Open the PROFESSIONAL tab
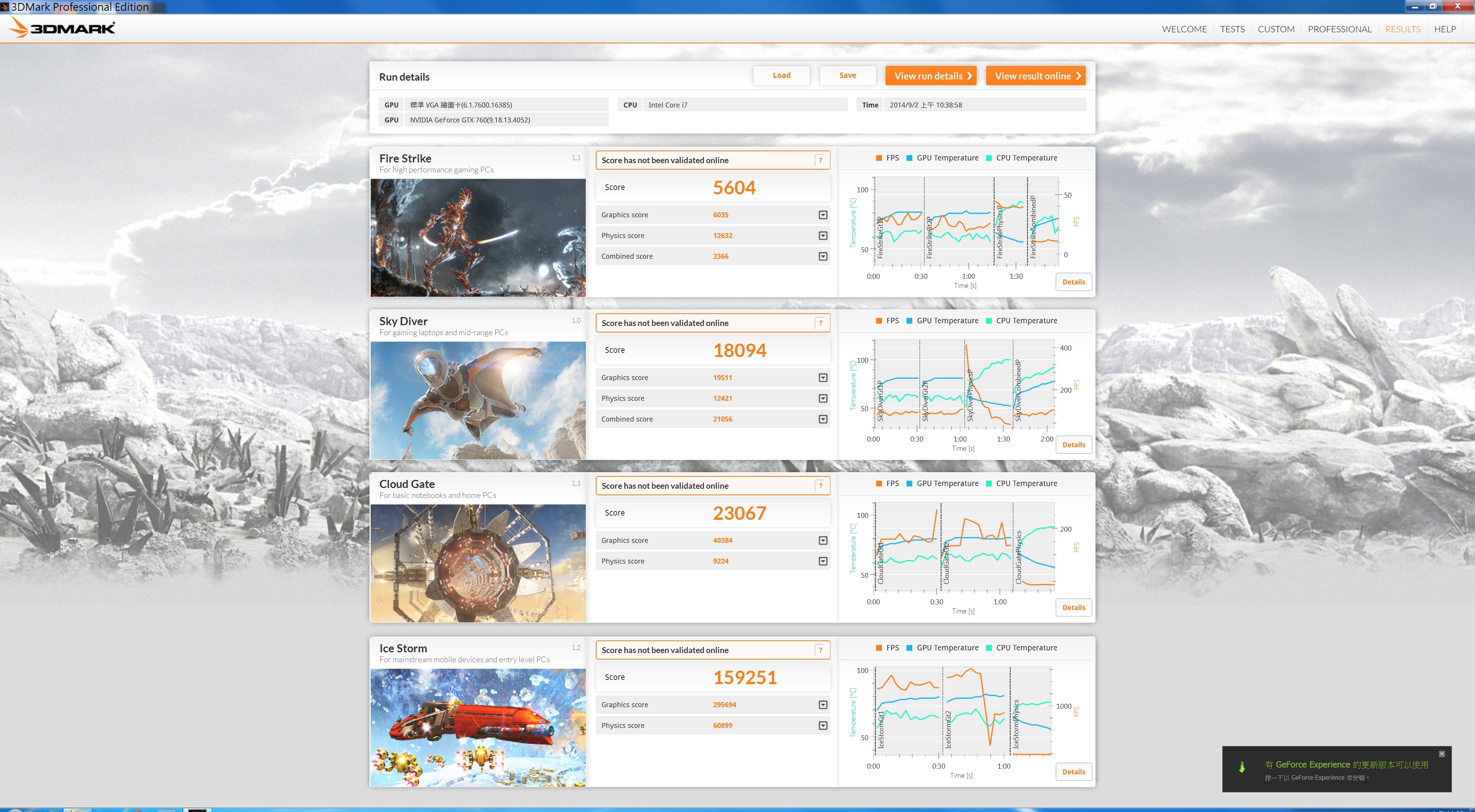The image size is (1475, 812). 1339,29
